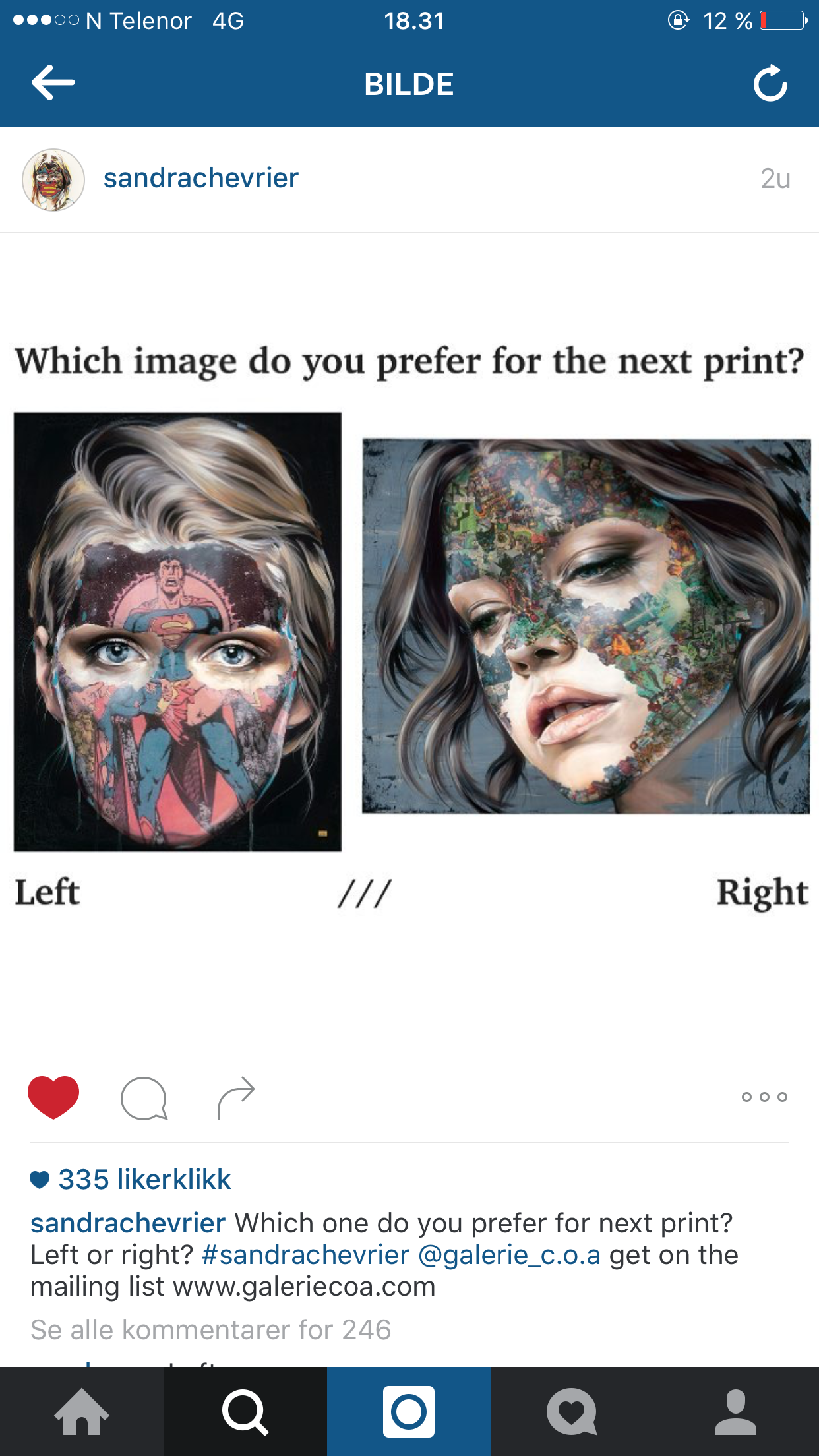Expand Se alle kommentarer for 246
The width and height of the screenshot is (819, 1456).
(x=211, y=1330)
